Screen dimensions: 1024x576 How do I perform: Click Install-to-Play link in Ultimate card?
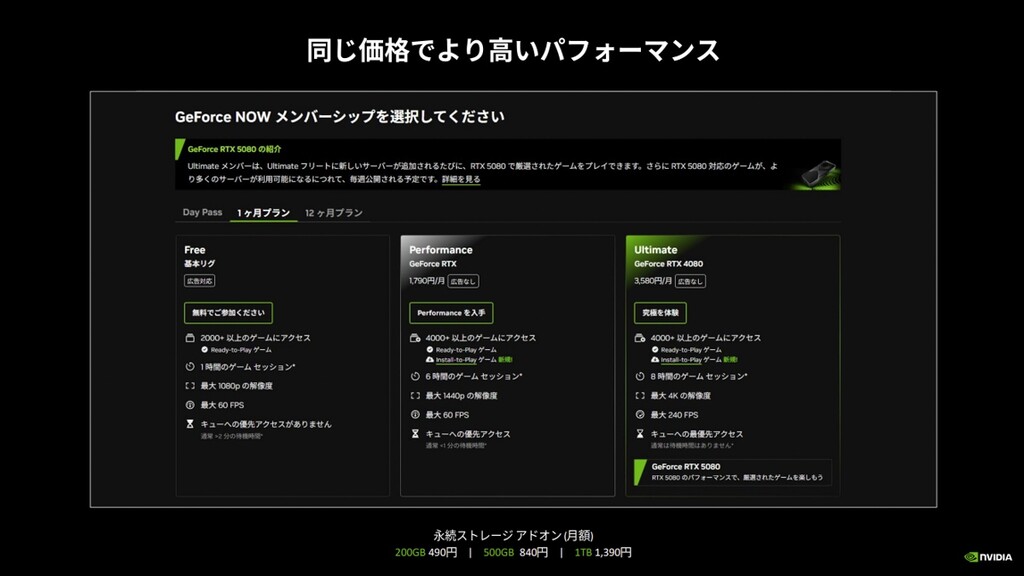pyautogui.click(x=681, y=360)
